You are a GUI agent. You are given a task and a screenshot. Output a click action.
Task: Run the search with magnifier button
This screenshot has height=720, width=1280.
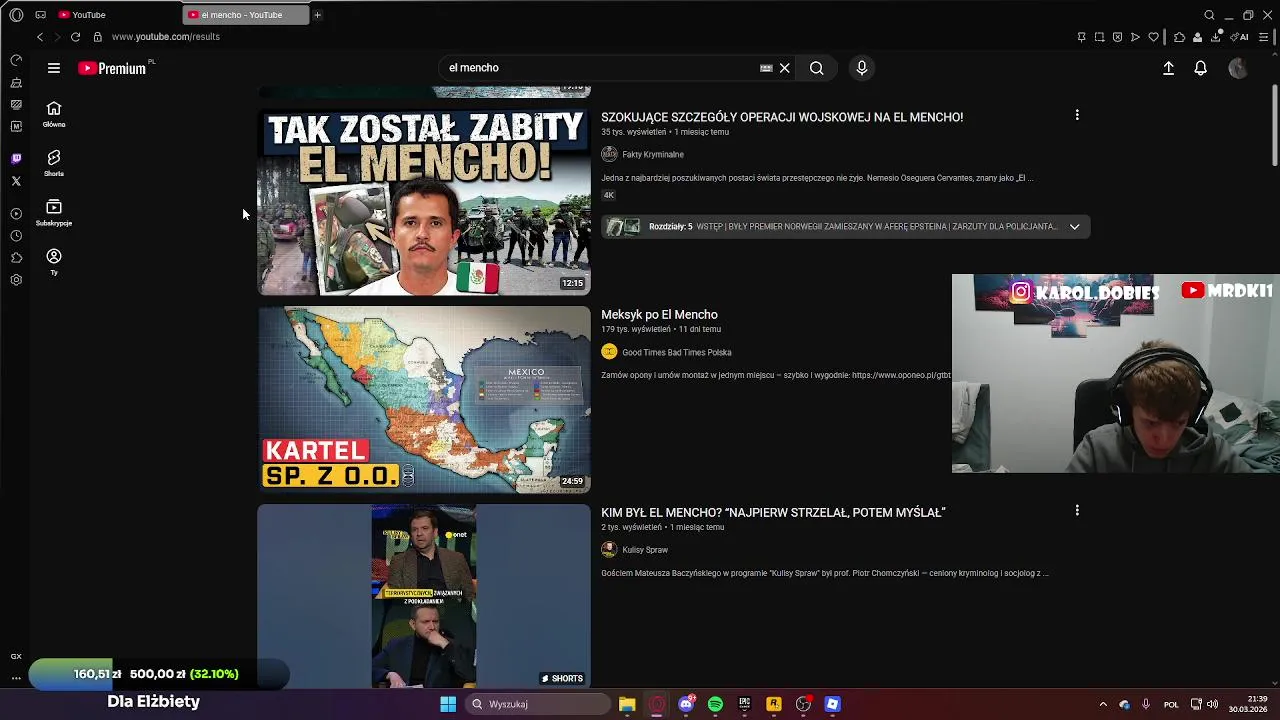point(817,68)
